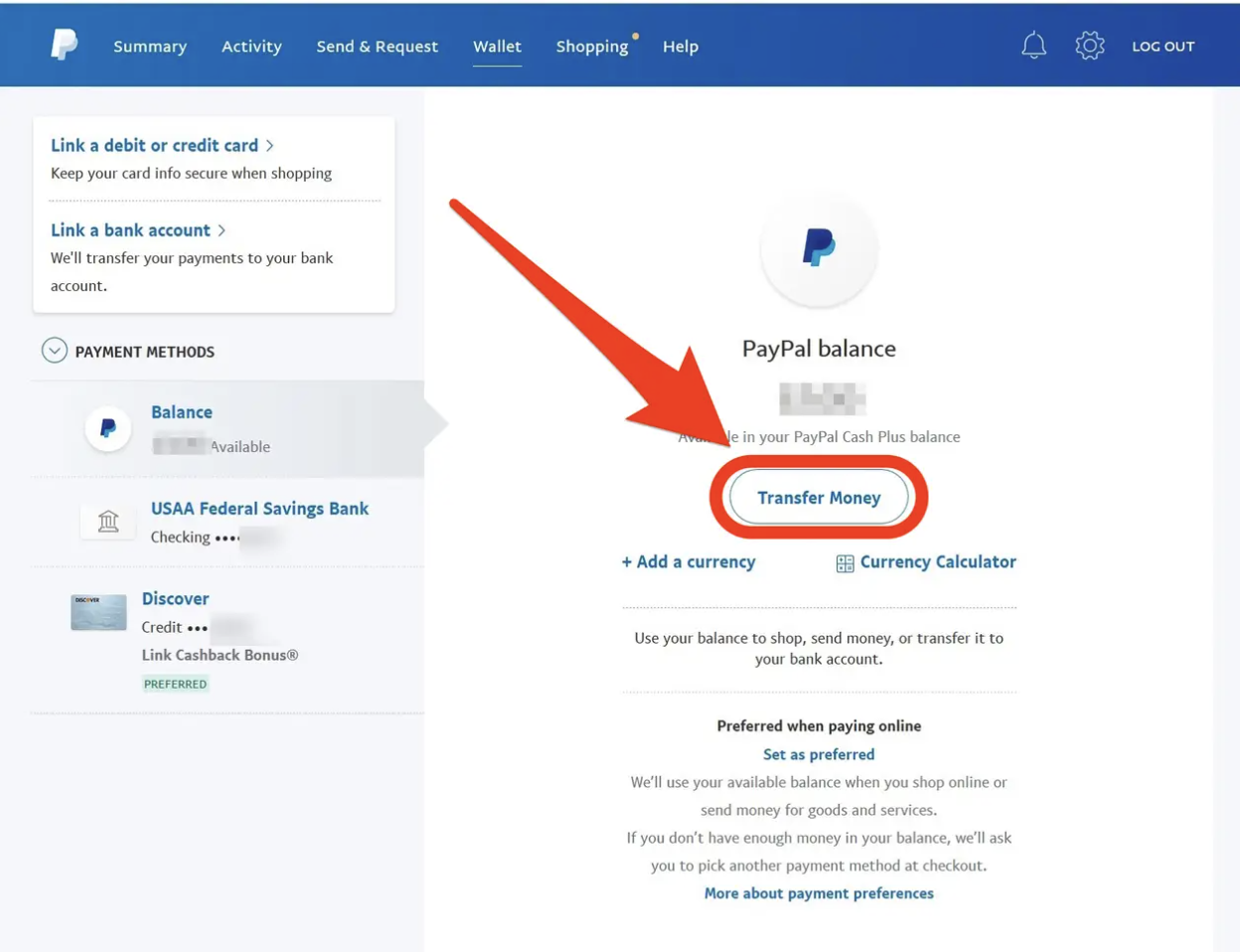Open the Activity tab

pos(251,47)
